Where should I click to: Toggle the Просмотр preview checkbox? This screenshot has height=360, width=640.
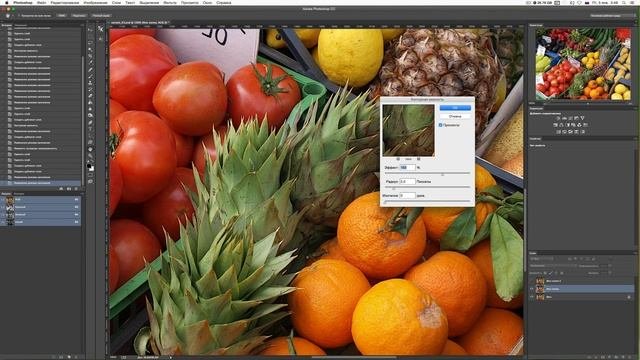pyautogui.click(x=440, y=125)
